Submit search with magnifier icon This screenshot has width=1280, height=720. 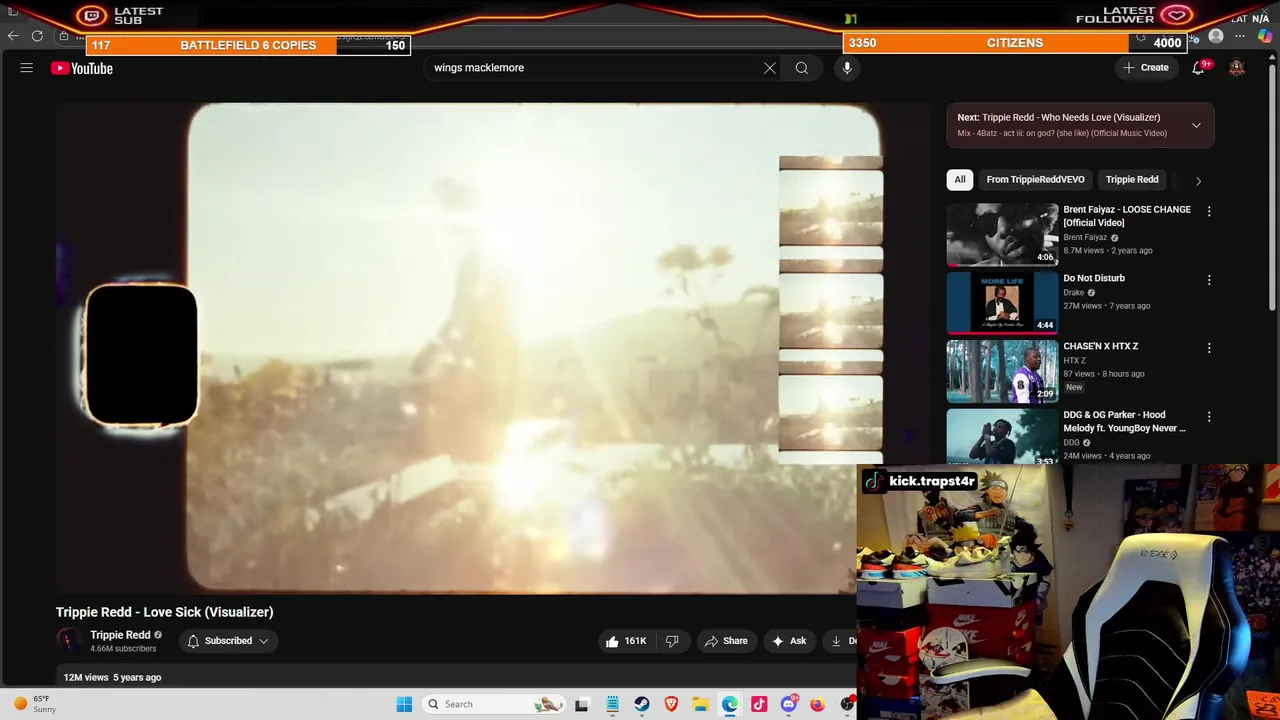point(802,68)
